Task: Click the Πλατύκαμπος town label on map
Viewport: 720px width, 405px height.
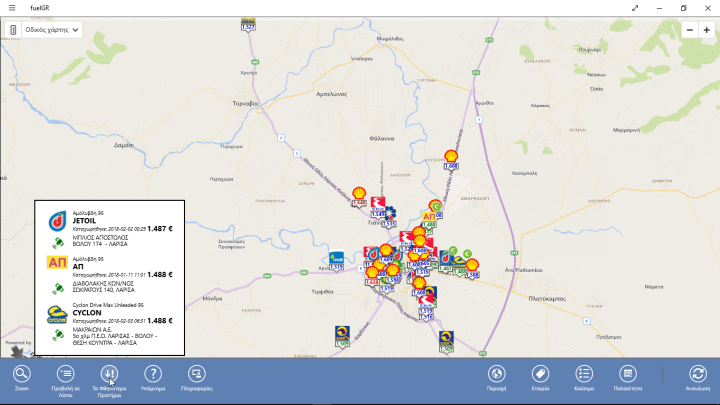Action: pos(547,298)
